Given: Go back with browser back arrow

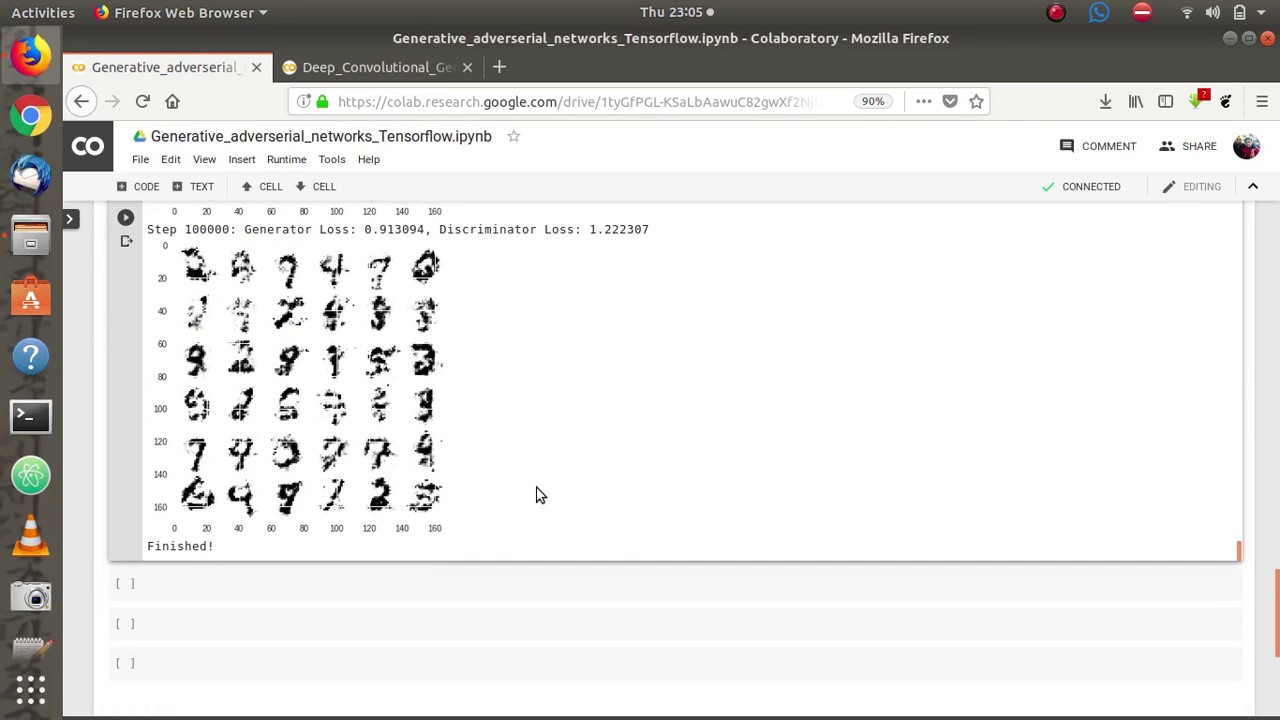Looking at the screenshot, I should tap(82, 101).
